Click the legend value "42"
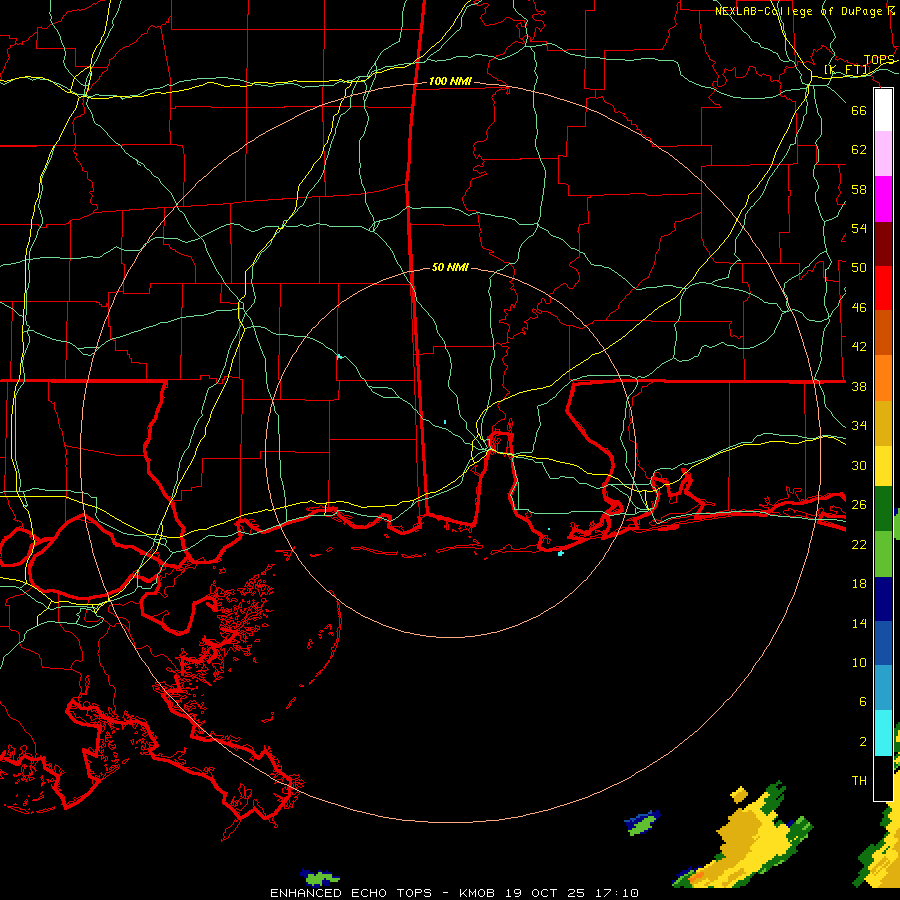The width and height of the screenshot is (900, 900). pos(859,346)
